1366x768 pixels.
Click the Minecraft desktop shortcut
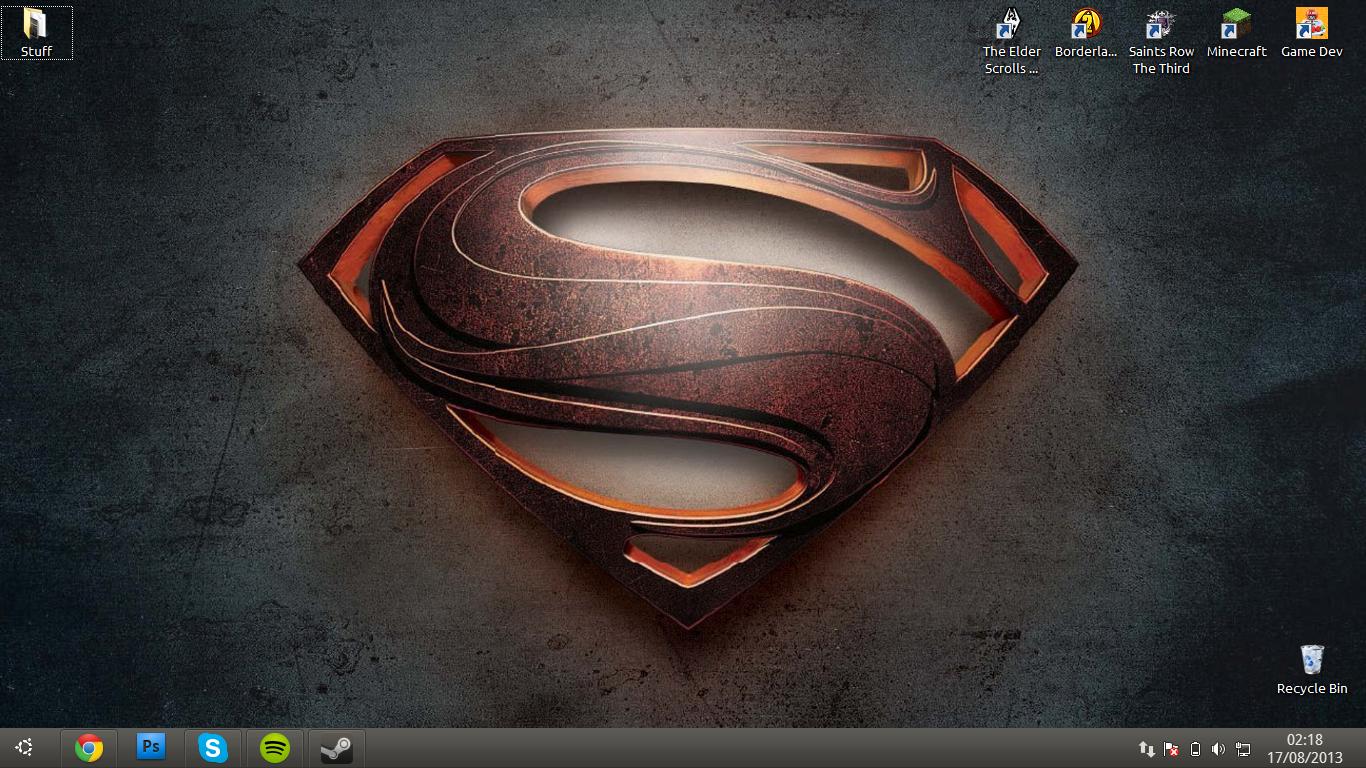click(x=1236, y=33)
